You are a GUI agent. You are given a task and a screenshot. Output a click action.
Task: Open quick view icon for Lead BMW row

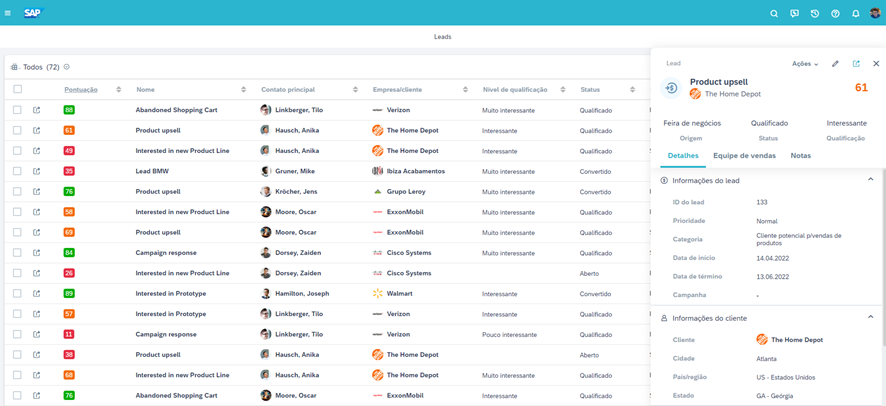(37, 171)
